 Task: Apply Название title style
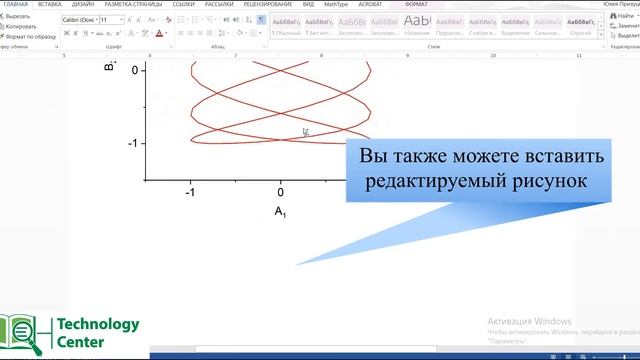pyautogui.click(x=417, y=26)
